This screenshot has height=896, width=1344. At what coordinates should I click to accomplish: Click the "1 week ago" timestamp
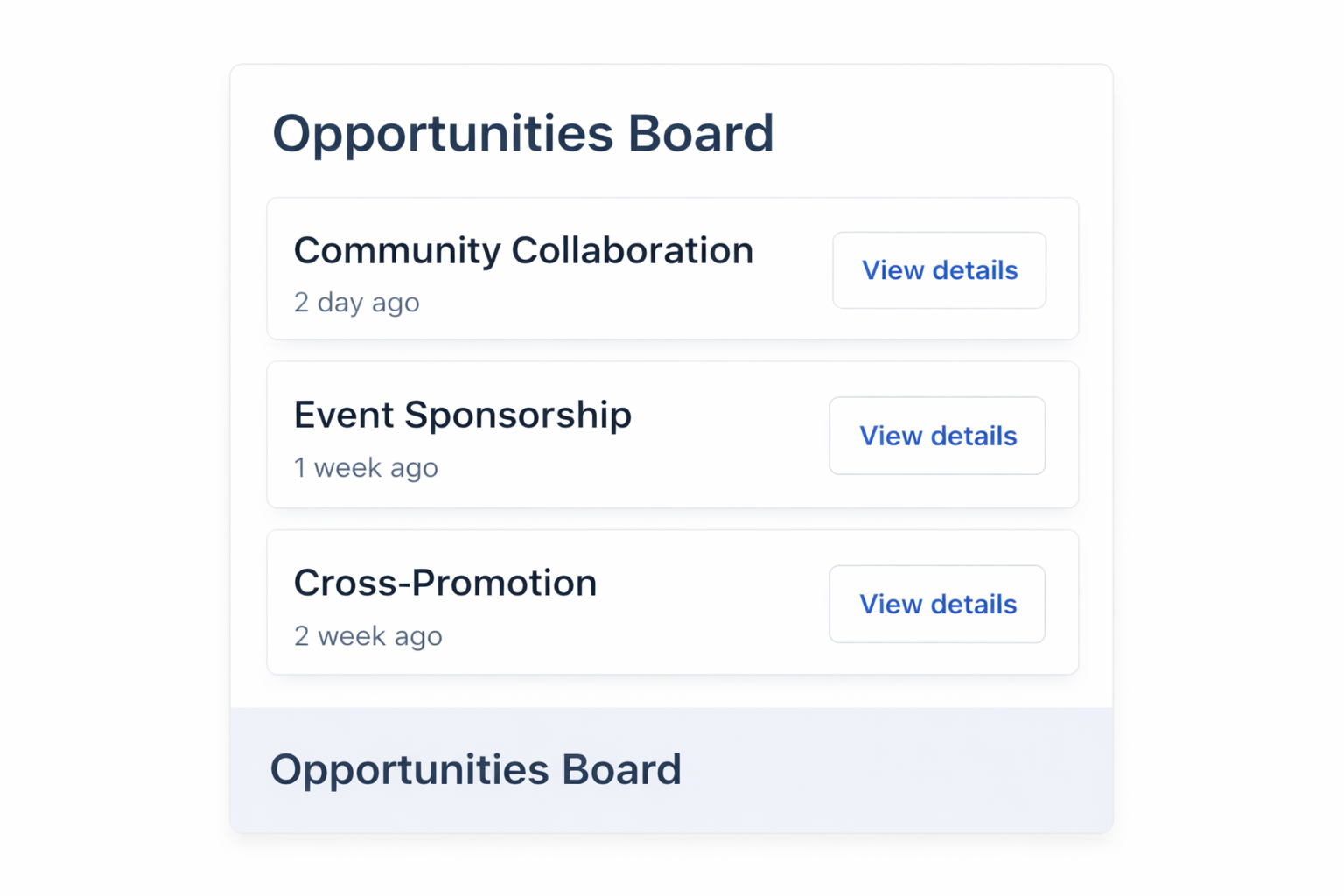366,468
